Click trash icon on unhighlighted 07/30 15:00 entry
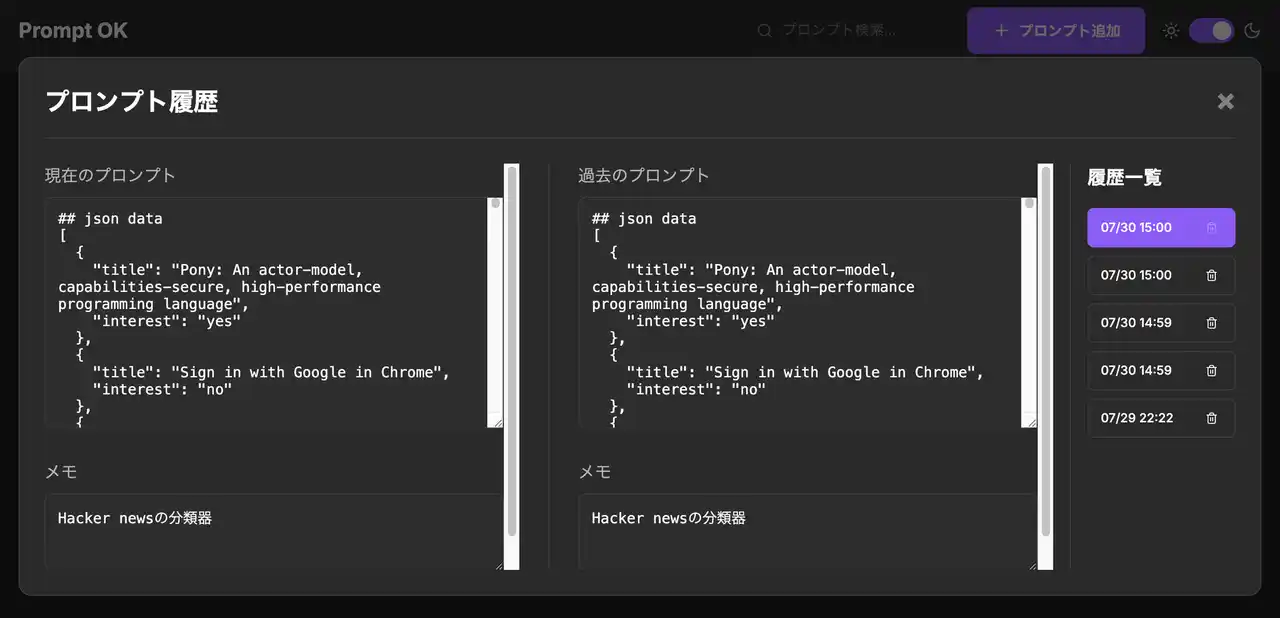Viewport: 1280px width, 618px height. 1211,275
